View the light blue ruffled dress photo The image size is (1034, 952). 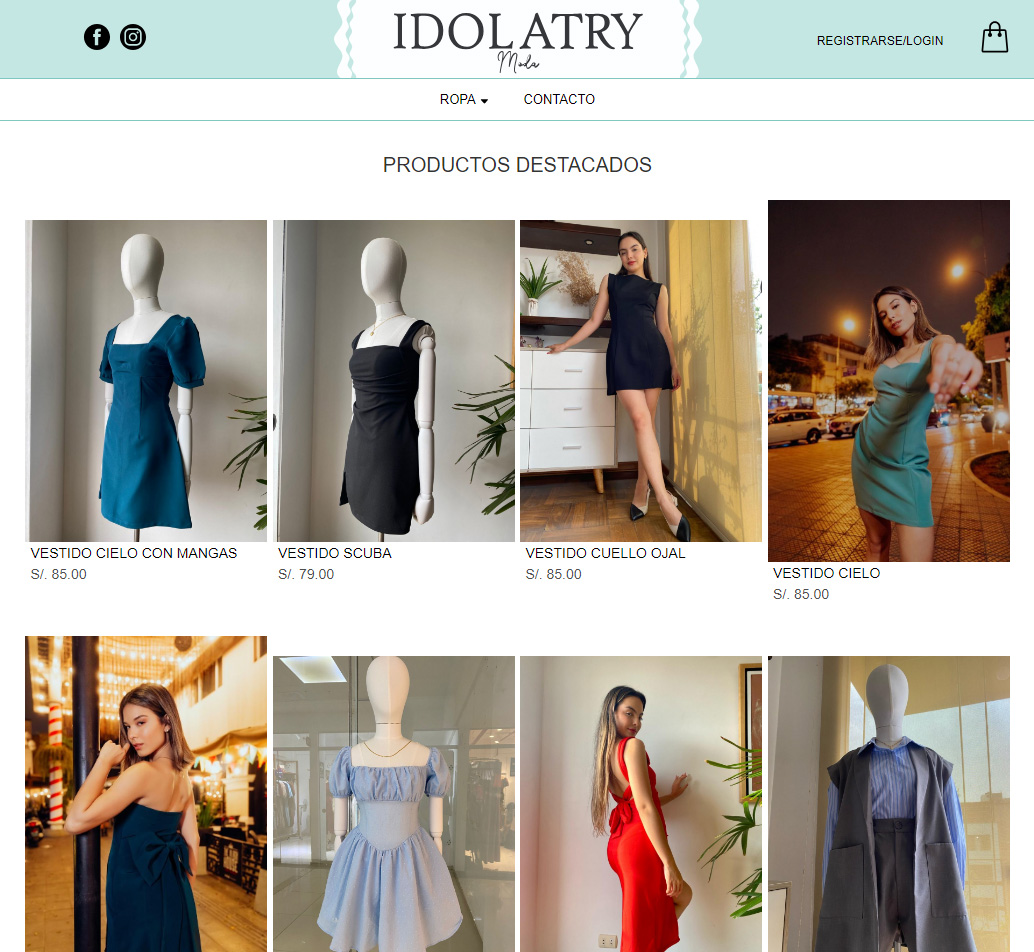(x=394, y=804)
